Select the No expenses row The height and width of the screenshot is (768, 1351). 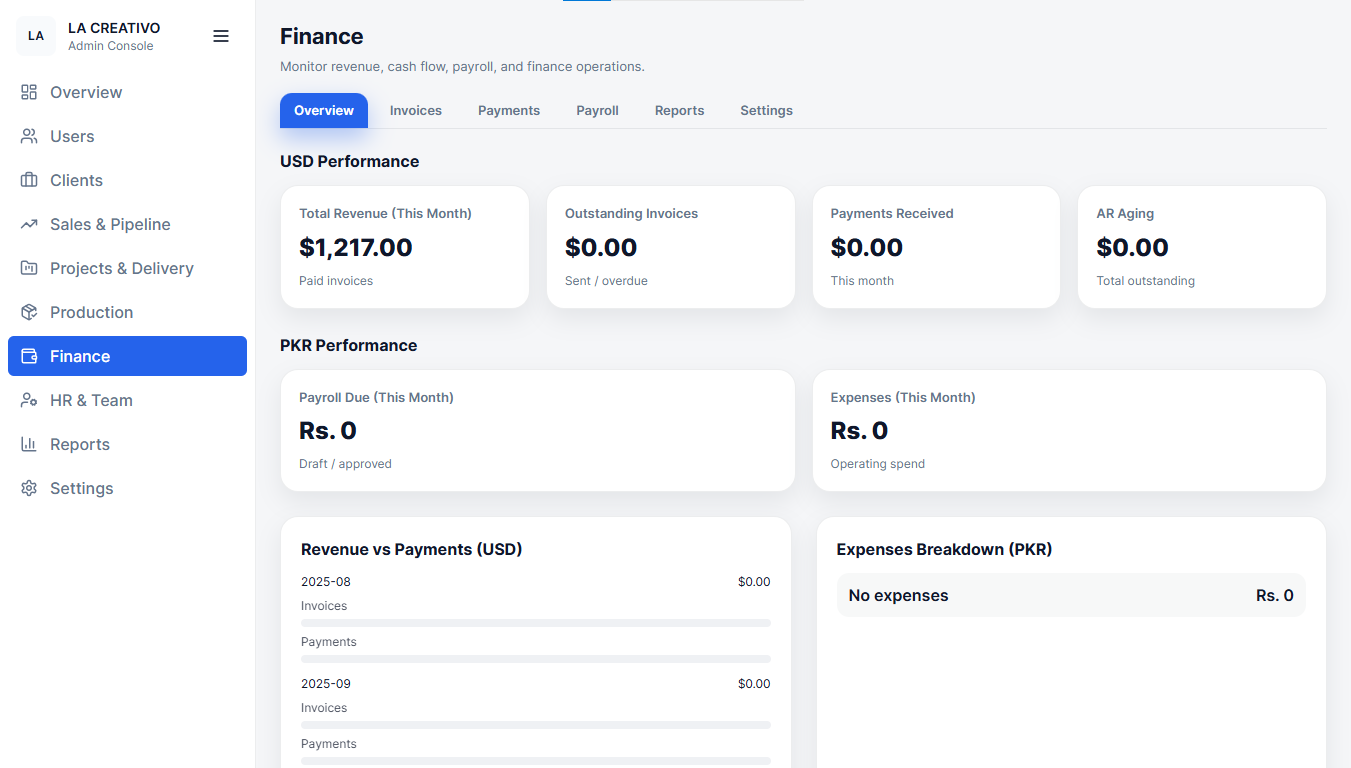coord(1070,595)
